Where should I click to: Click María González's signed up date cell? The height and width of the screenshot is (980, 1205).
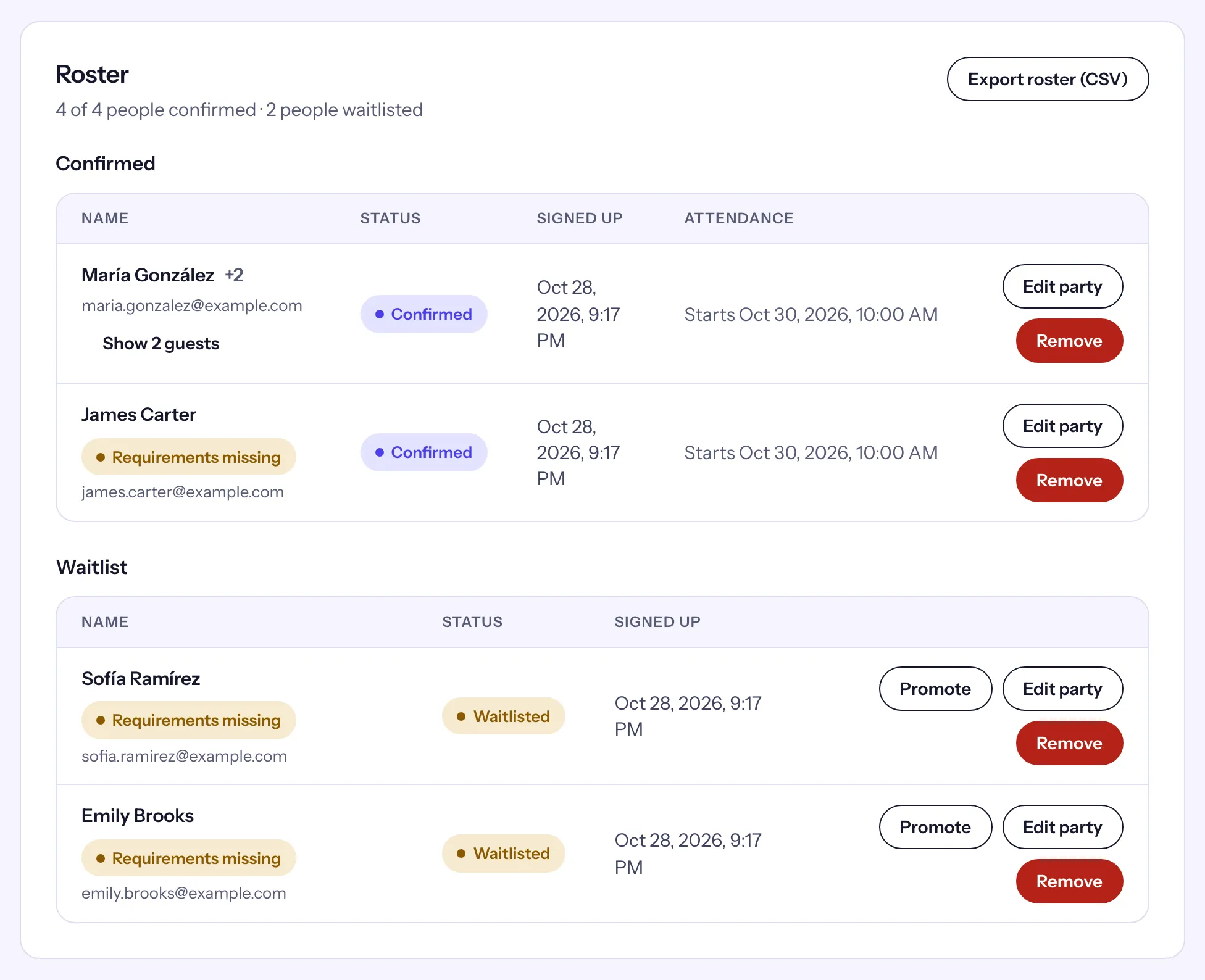578,314
